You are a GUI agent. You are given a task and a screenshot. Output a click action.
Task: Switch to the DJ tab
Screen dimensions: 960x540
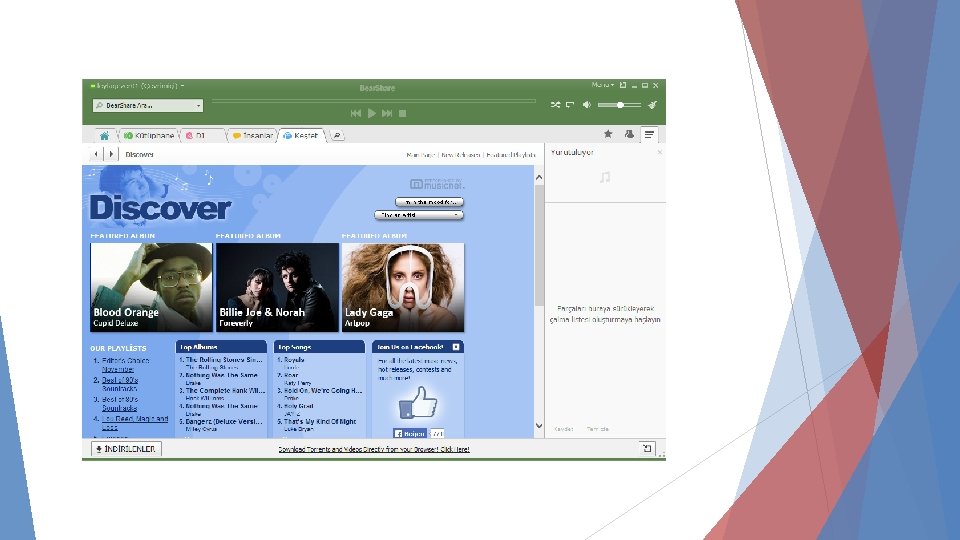(201, 135)
